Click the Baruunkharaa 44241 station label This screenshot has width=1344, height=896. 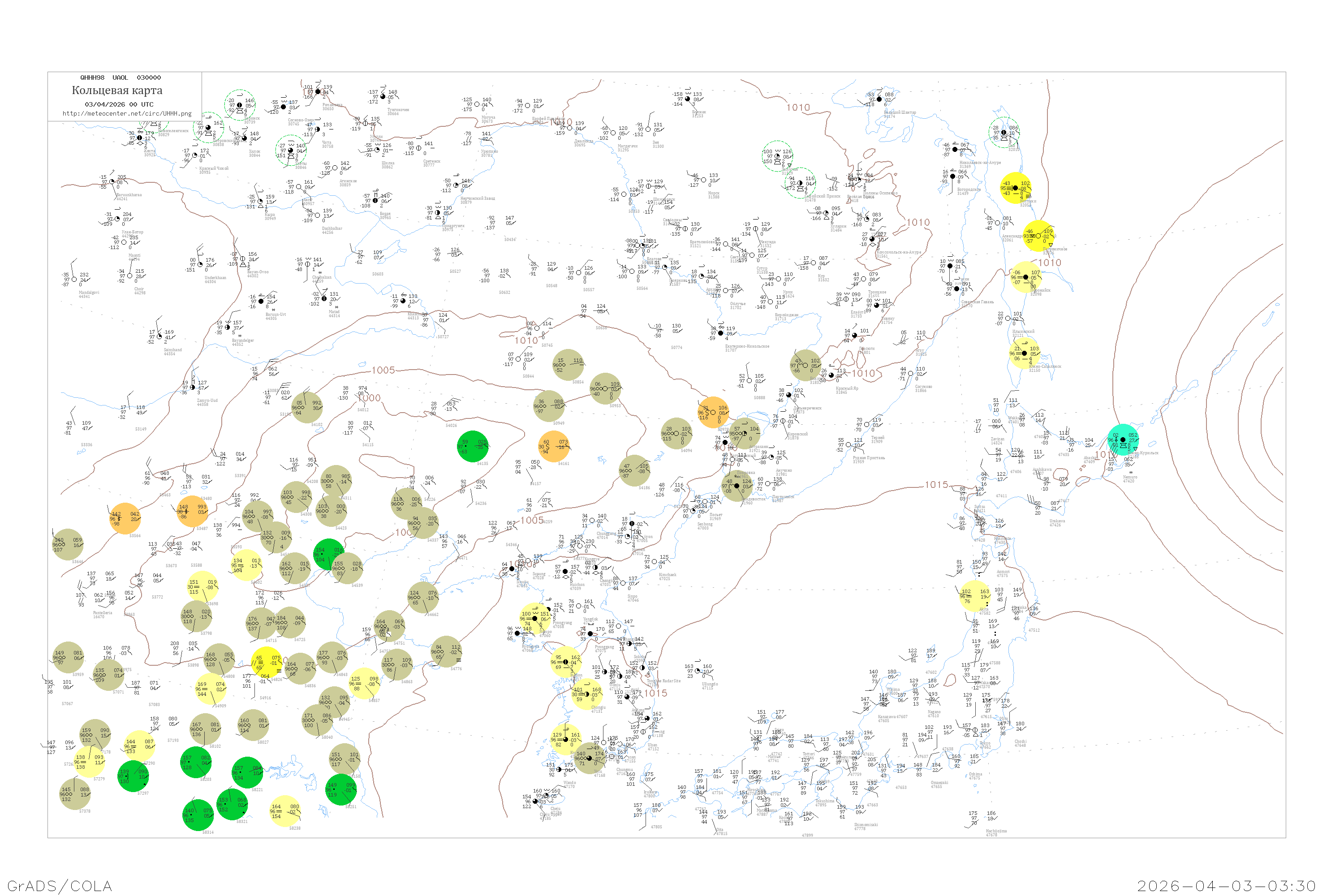pos(129,197)
